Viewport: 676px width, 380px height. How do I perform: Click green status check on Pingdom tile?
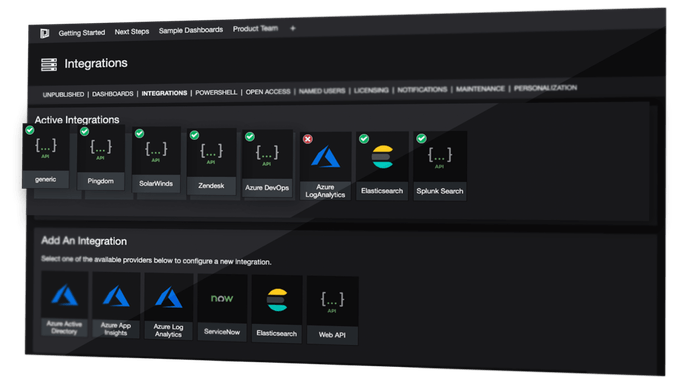click(84, 131)
